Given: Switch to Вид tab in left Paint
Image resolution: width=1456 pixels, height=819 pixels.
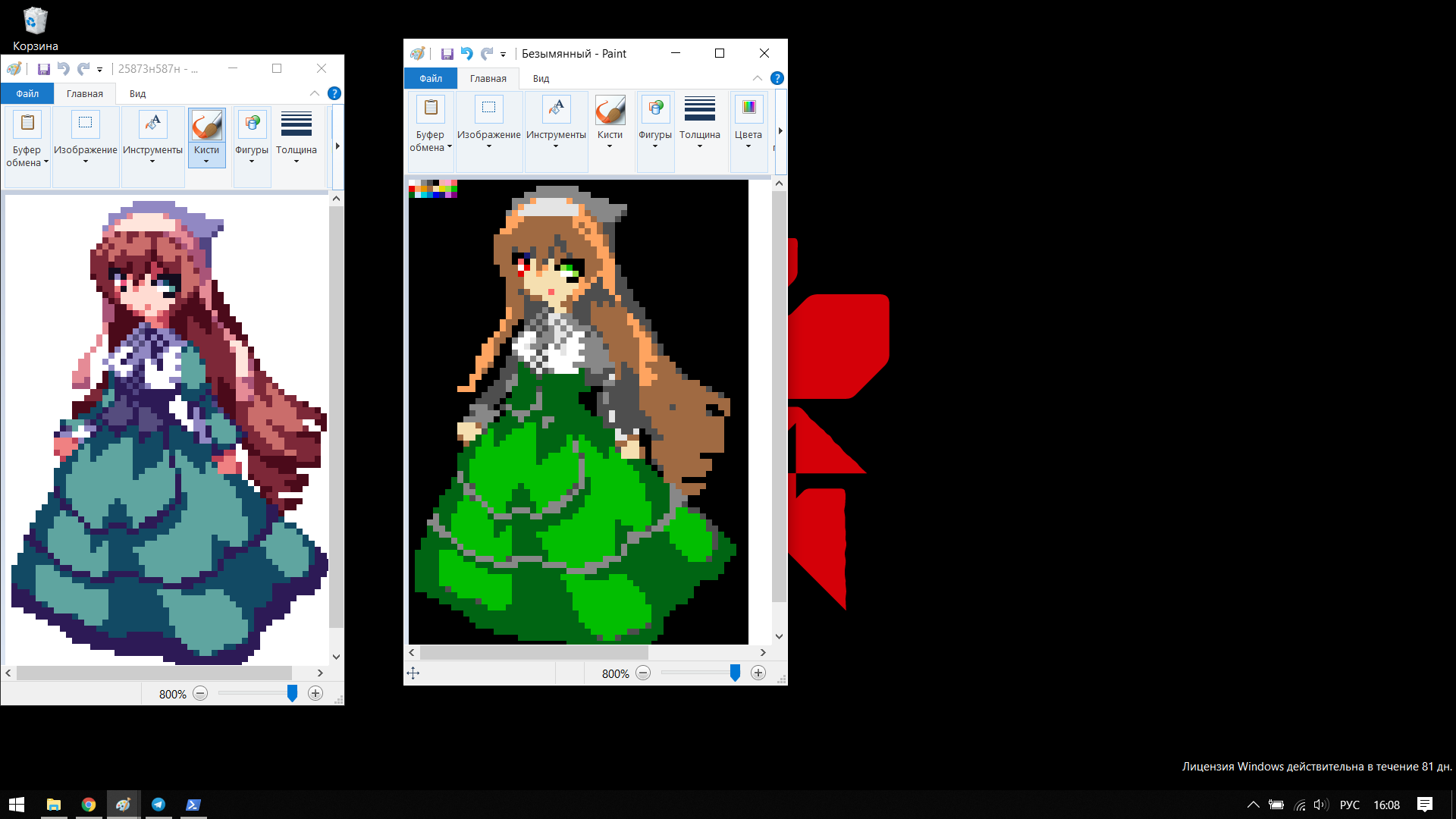Looking at the screenshot, I should click(x=137, y=94).
